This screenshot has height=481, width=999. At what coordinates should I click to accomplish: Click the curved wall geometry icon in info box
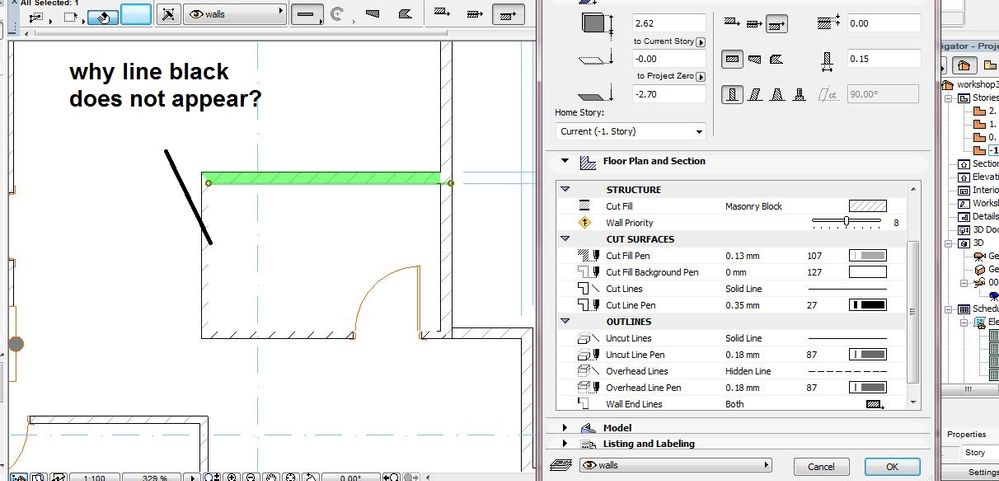click(338, 13)
